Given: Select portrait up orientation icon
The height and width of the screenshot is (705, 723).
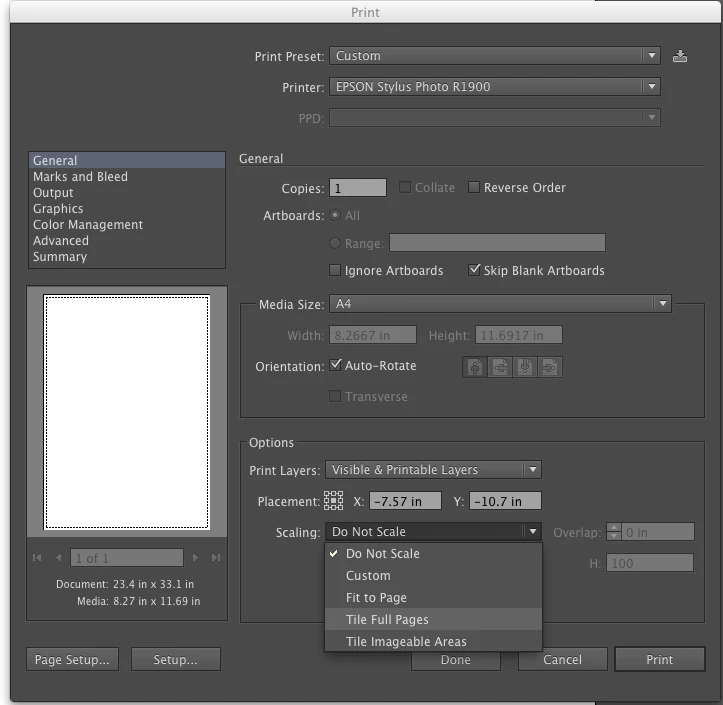Looking at the screenshot, I should click(x=475, y=367).
